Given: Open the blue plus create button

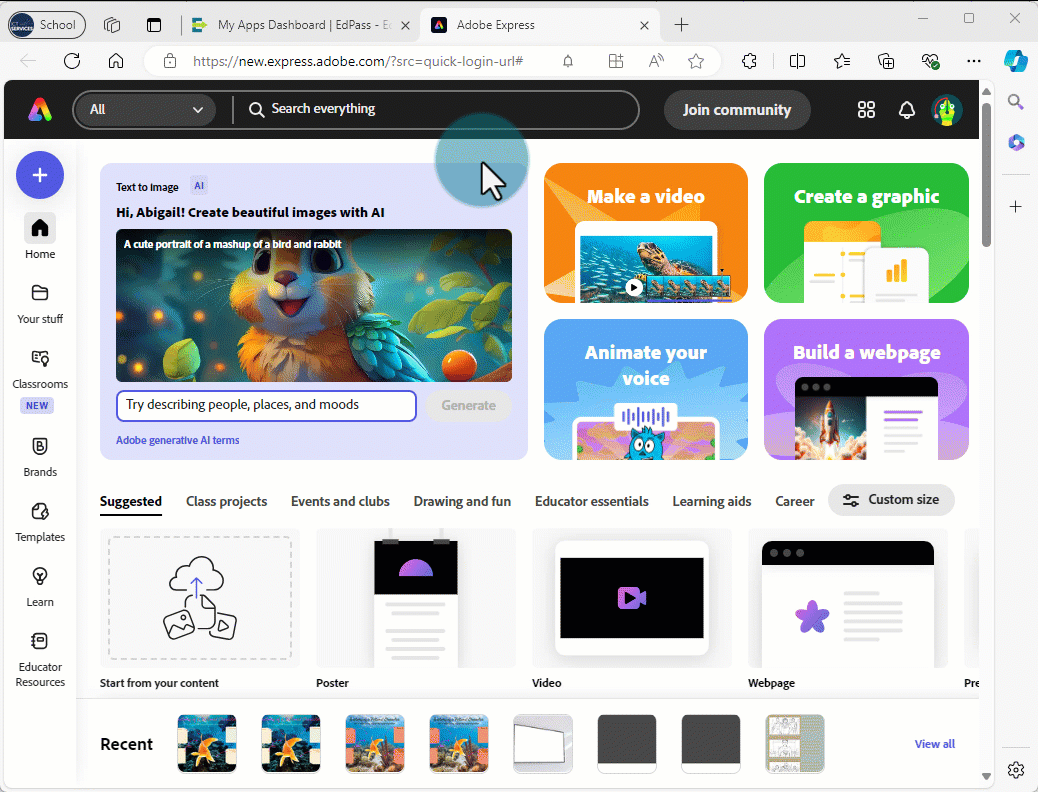Looking at the screenshot, I should point(40,175).
